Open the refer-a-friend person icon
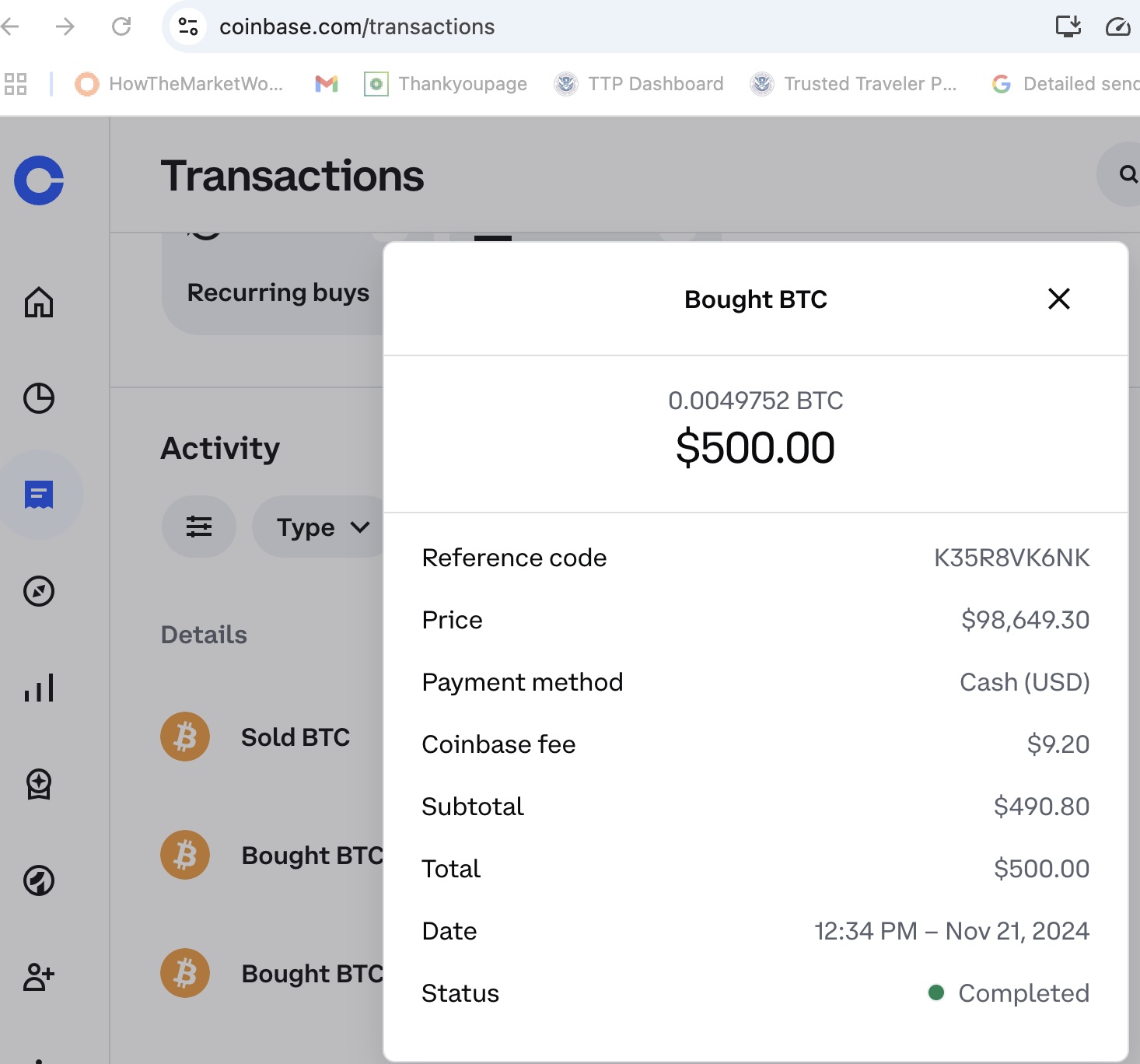1140x1064 pixels. click(x=39, y=978)
